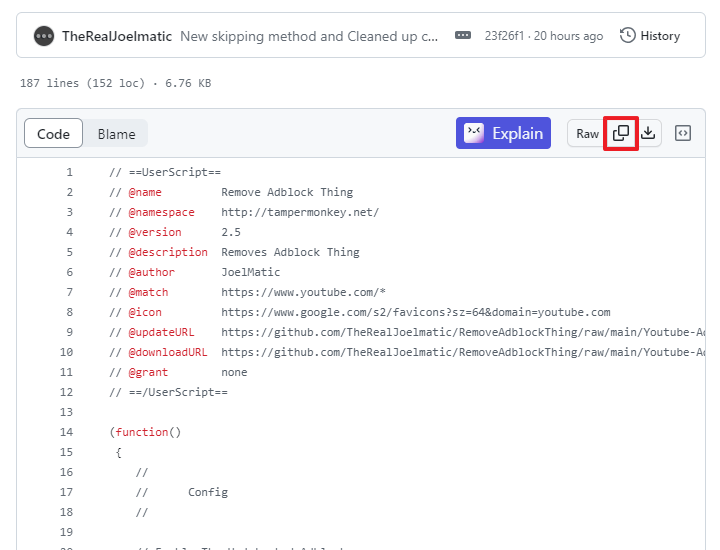Click version value 2.5
Screen dimensions: 720x550
(231, 232)
